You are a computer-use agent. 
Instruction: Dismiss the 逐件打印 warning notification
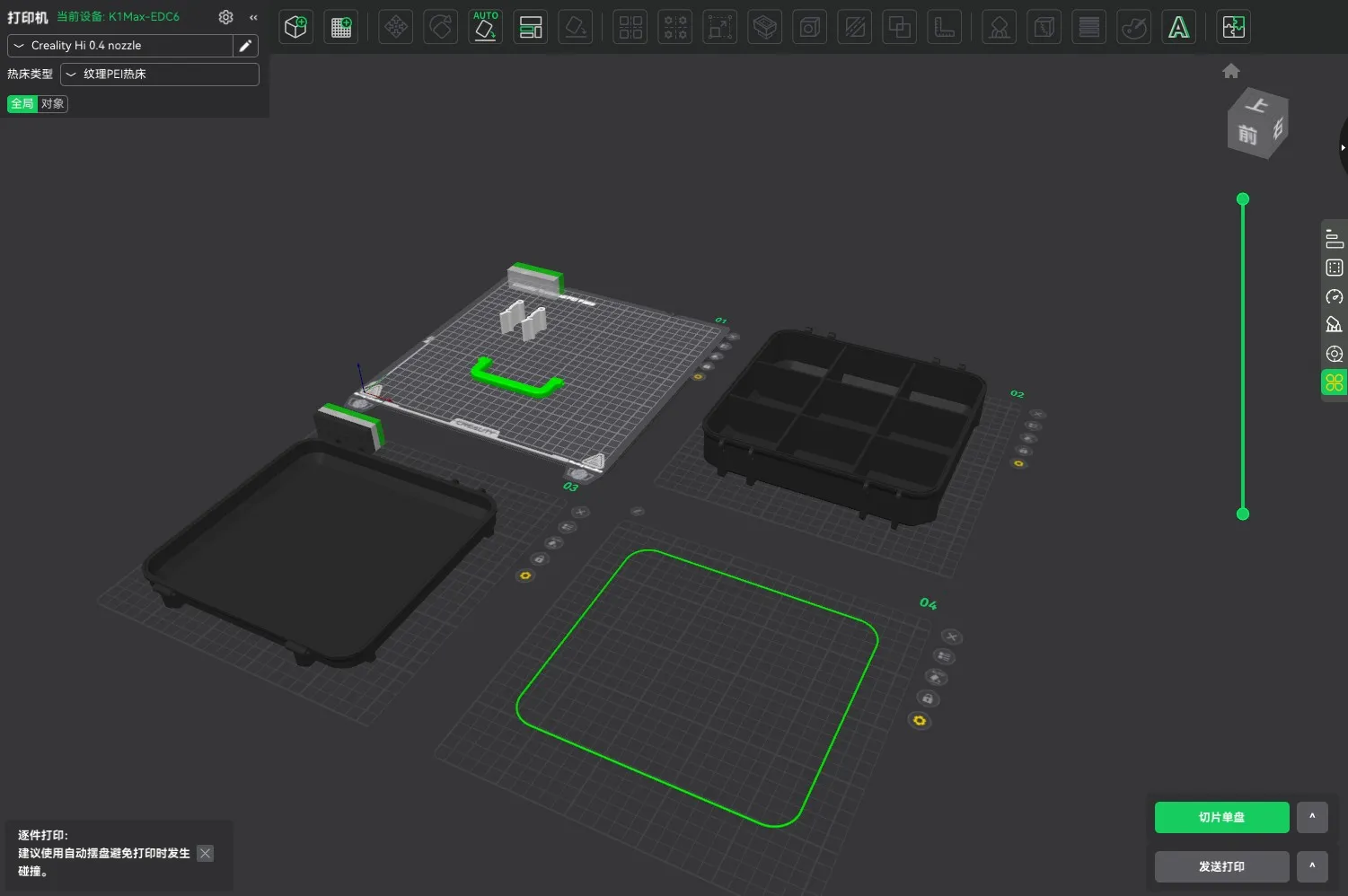click(x=206, y=854)
